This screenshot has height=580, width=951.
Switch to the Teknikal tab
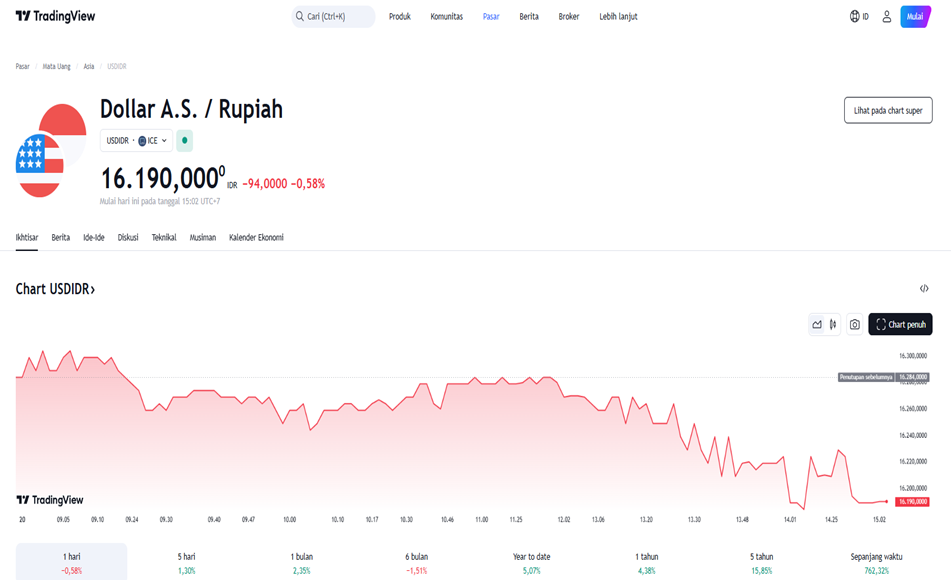164,238
